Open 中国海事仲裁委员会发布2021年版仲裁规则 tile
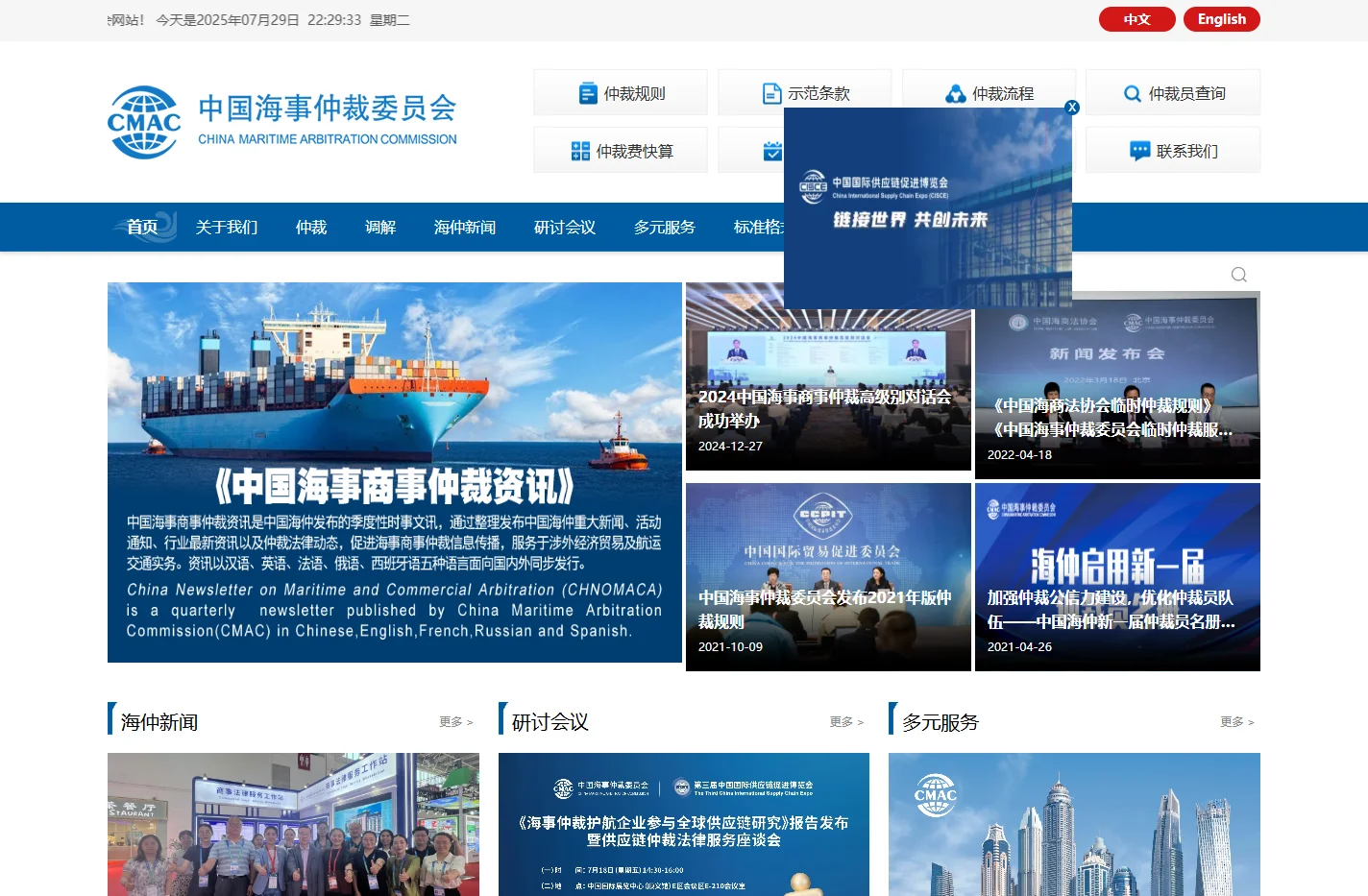Viewport: 1368px width, 896px height. [828, 577]
